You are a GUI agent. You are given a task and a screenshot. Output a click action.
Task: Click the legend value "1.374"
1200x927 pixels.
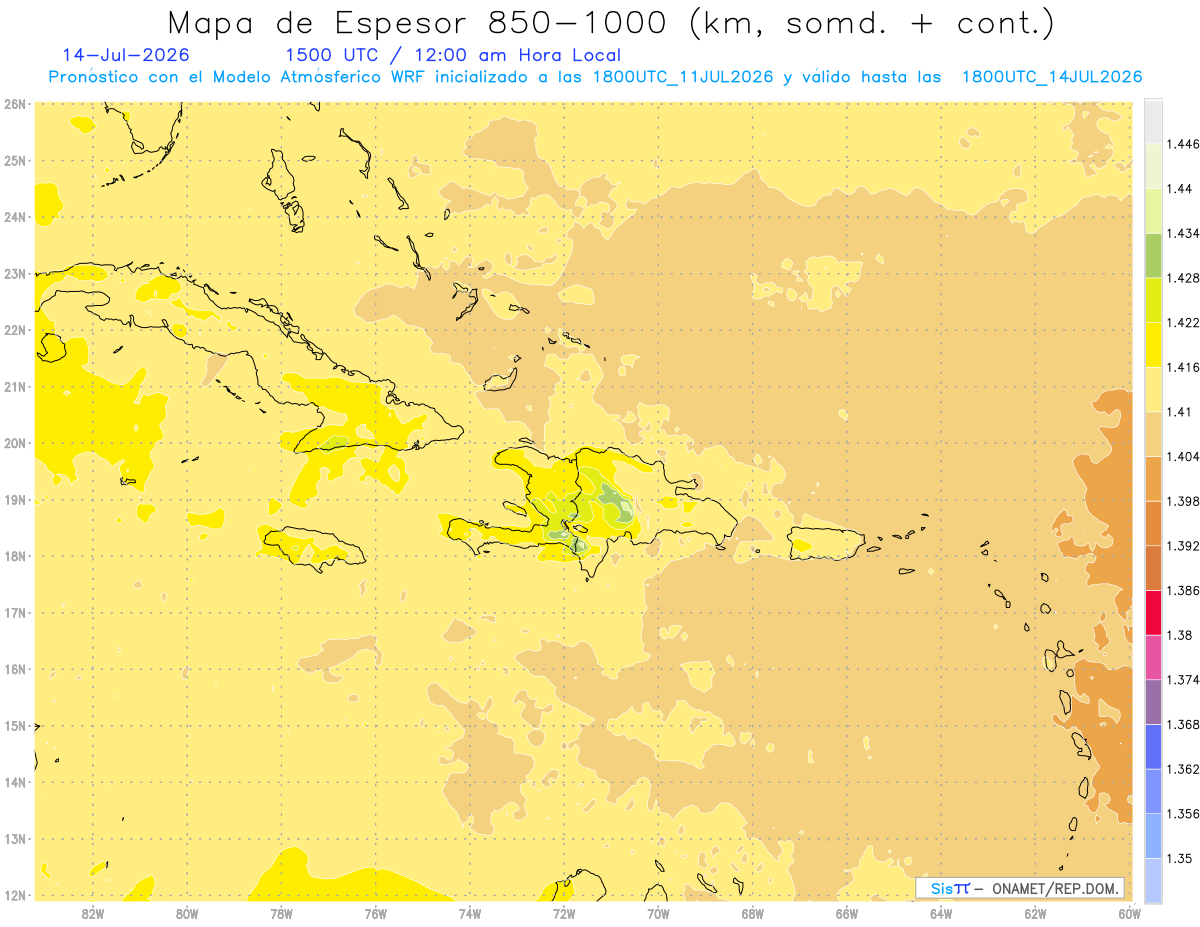coord(1181,680)
